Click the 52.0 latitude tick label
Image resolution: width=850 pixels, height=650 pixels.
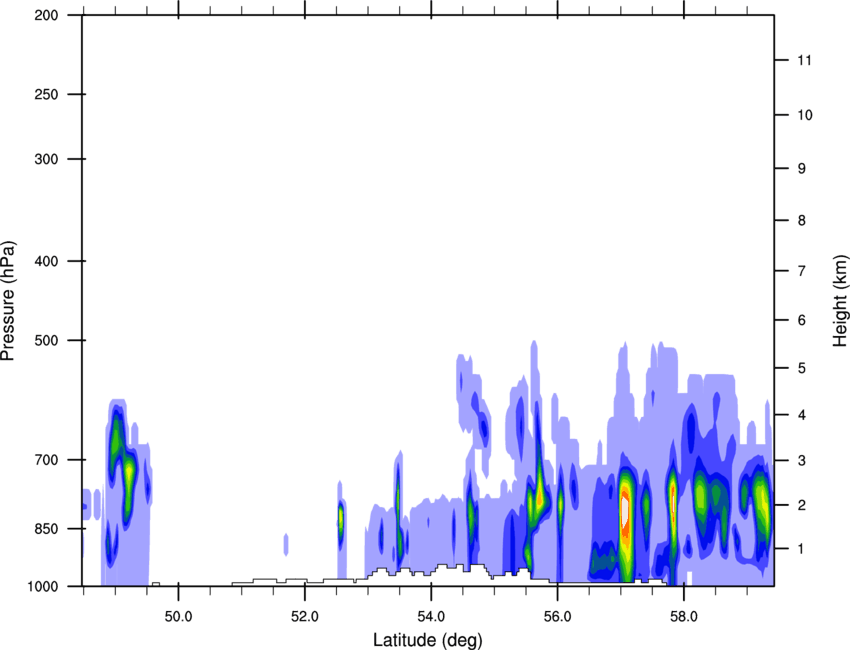(305, 616)
